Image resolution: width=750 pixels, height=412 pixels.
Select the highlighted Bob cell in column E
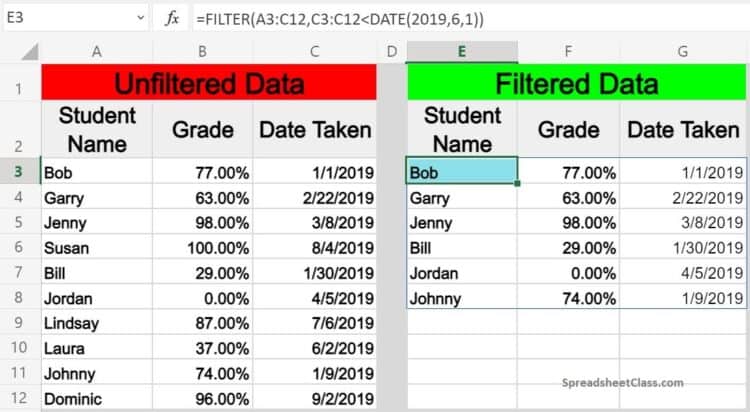[462, 171]
